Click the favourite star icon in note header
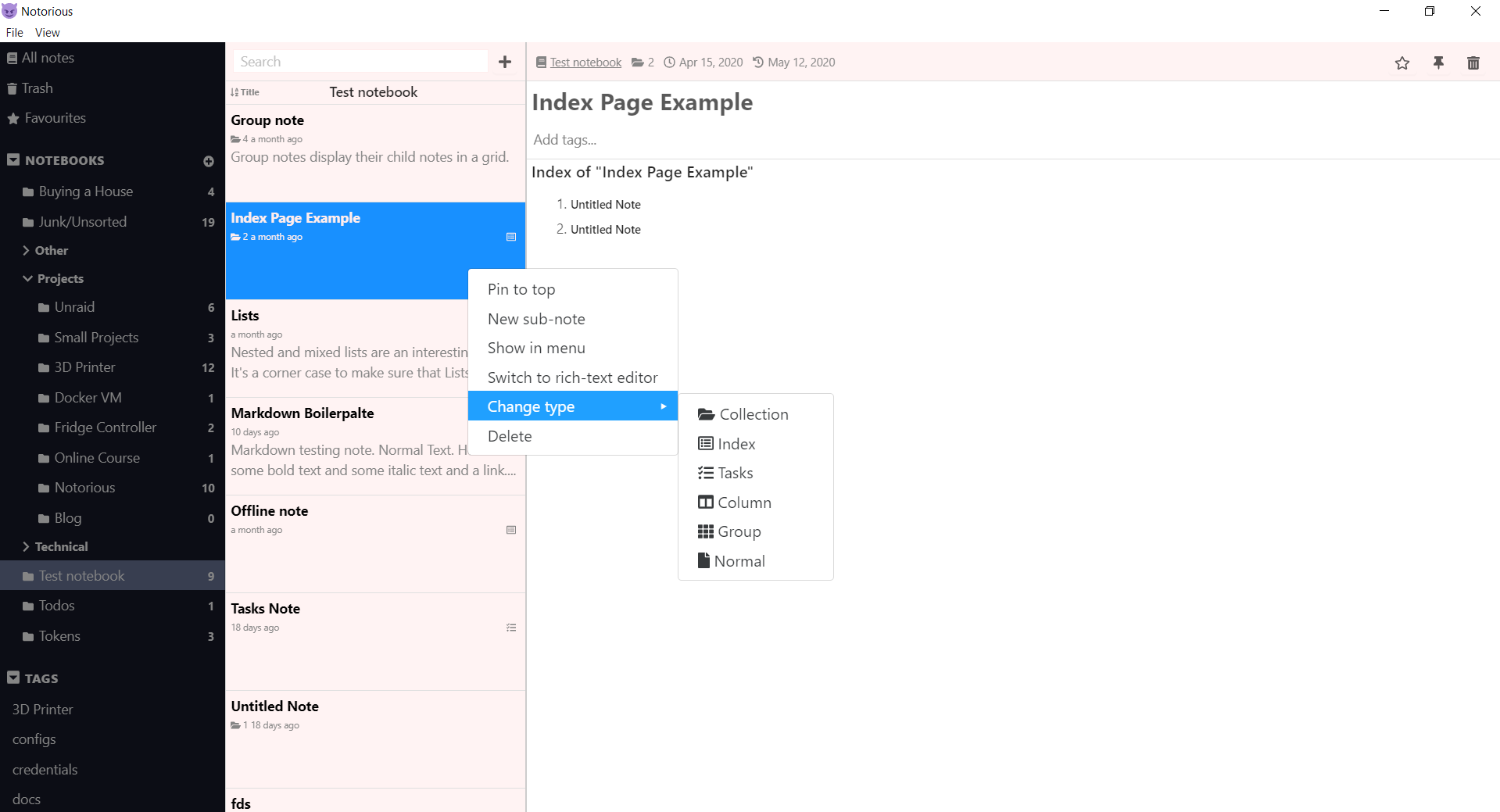Viewport: 1500px width, 812px height. pyautogui.click(x=1402, y=63)
